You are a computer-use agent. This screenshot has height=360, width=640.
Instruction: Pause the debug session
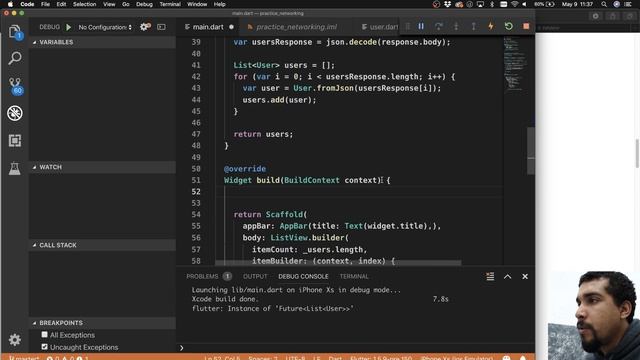421,27
